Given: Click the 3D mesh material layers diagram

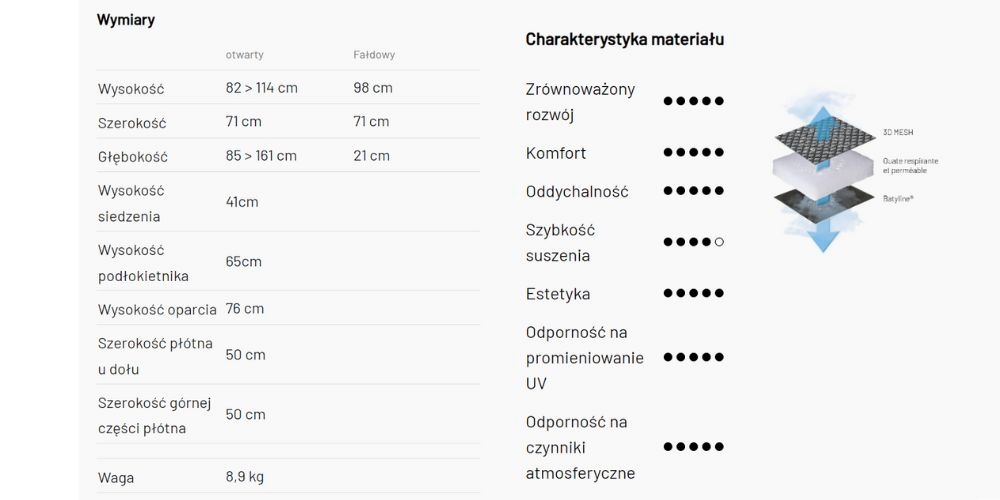Looking at the screenshot, I should coord(855,170).
